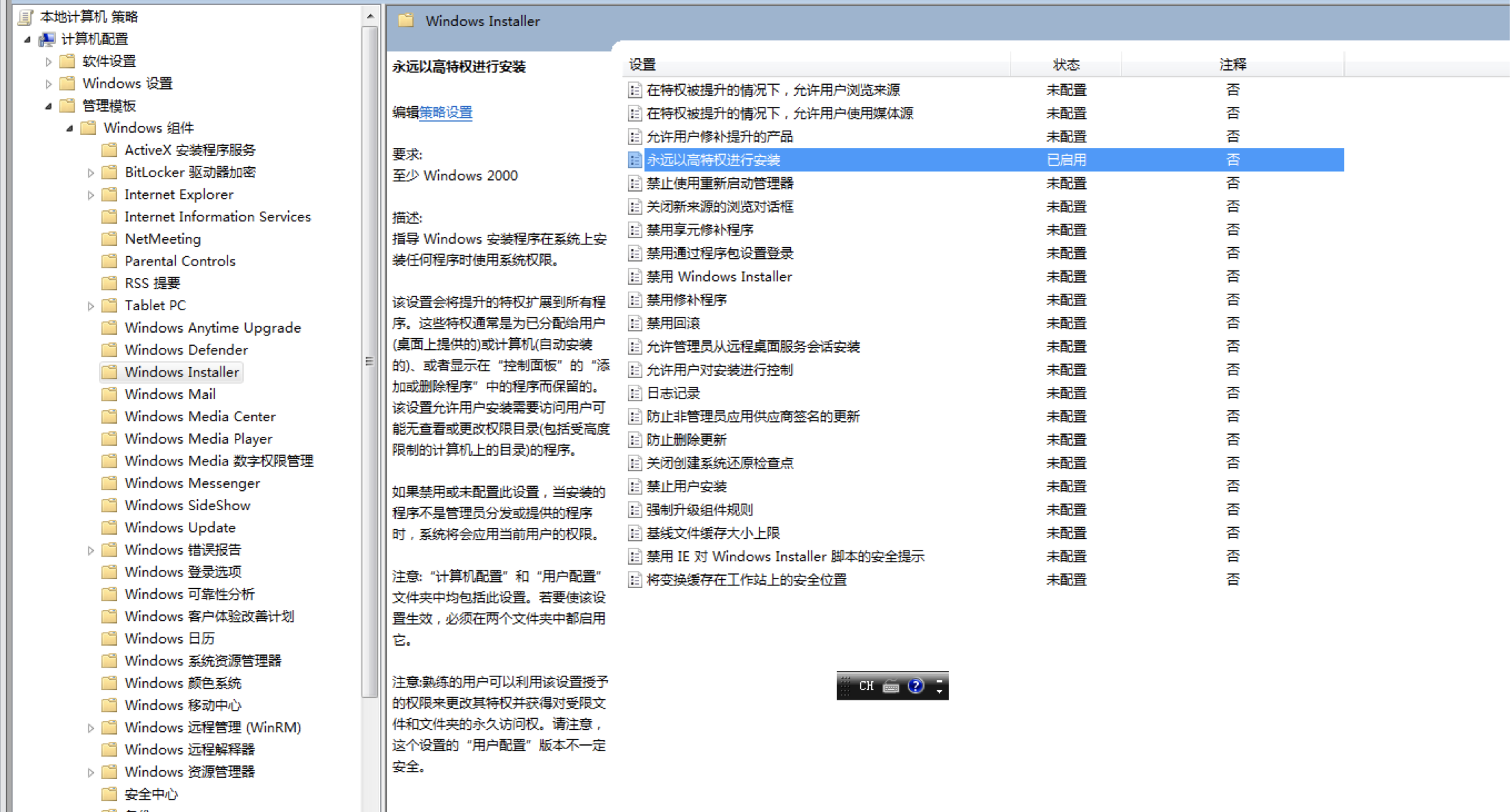This screenshot has height=812, width=1512.
Task: Select Windows Messenger tree item
Action: point(192,483)
